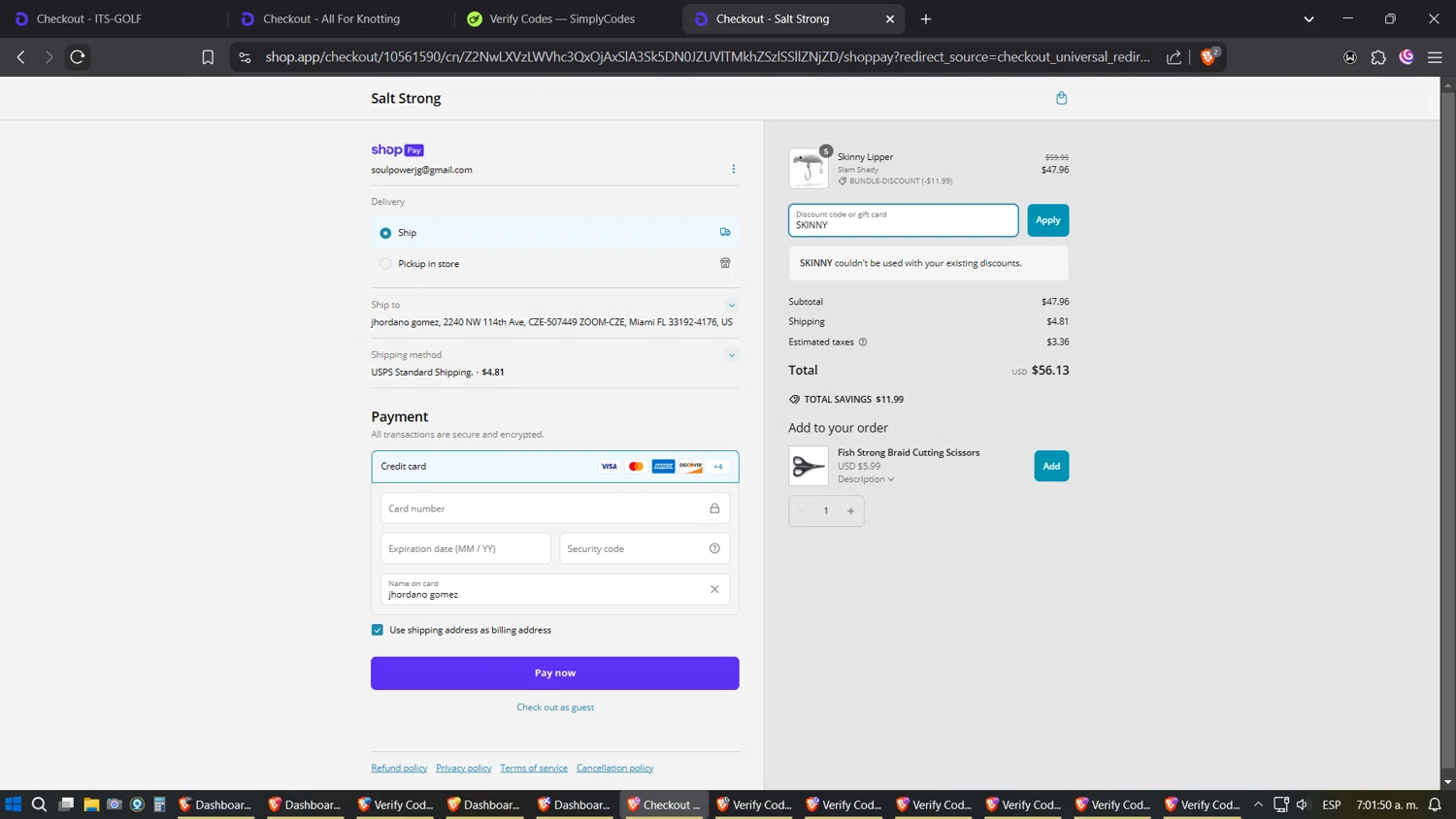
Task: Toggle use shipping address as billing address
Action: tap(378, 630)
